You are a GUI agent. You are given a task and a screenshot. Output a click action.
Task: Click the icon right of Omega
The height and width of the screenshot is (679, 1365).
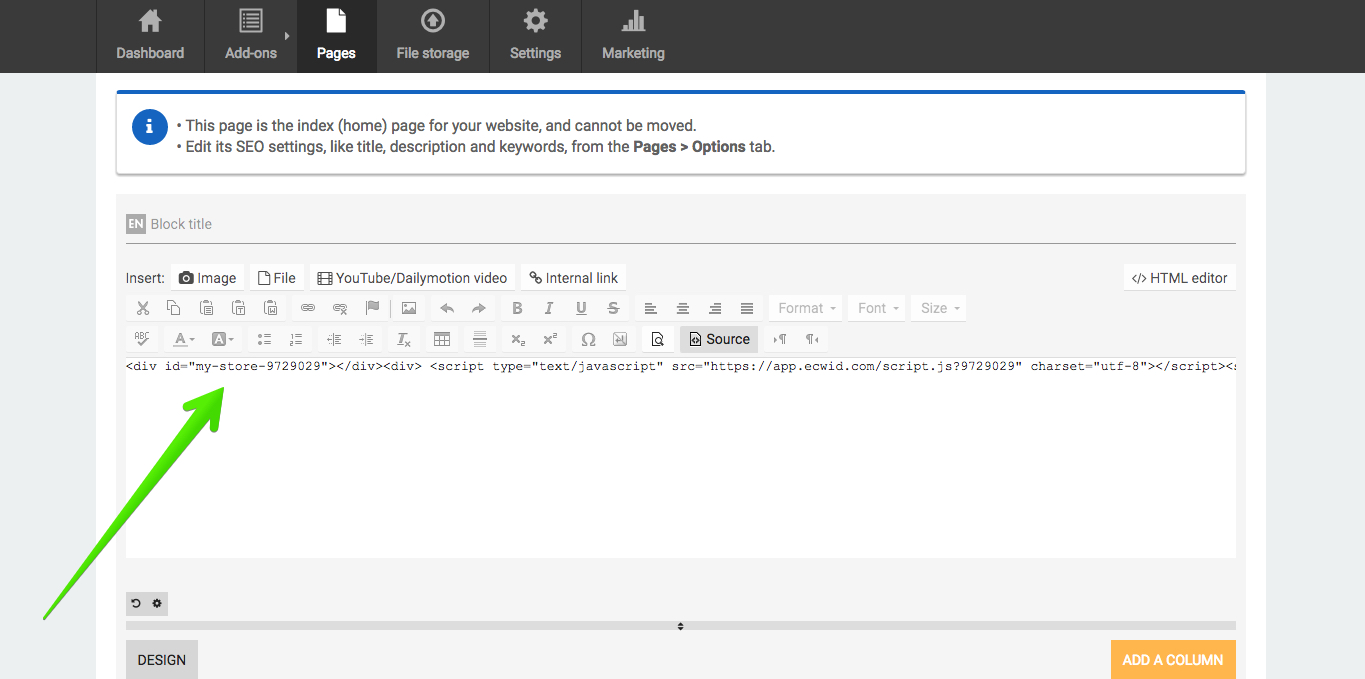tap(620, 339)
